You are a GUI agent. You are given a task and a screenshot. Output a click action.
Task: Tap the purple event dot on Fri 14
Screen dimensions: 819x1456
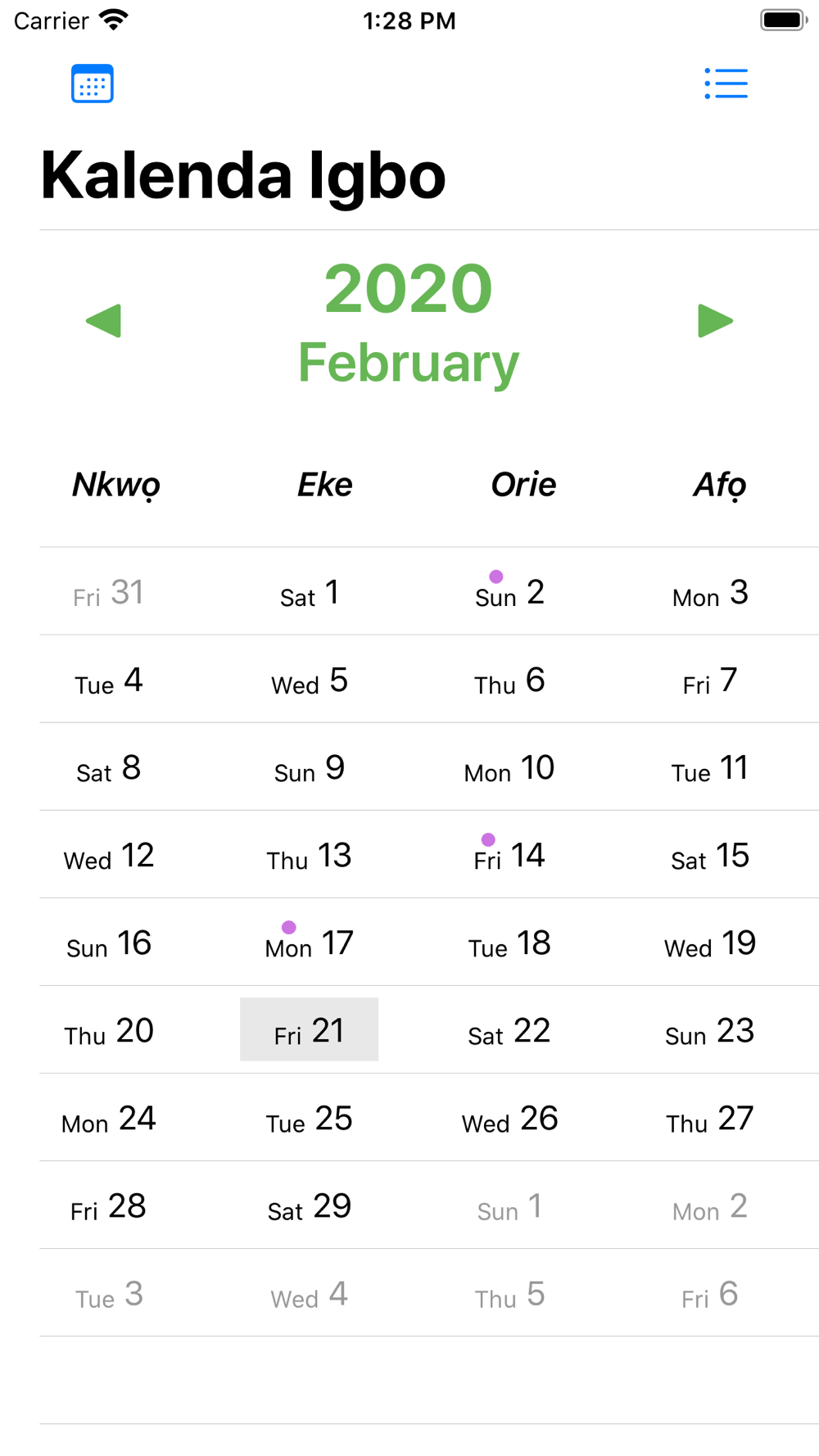(x=488, y=839)
